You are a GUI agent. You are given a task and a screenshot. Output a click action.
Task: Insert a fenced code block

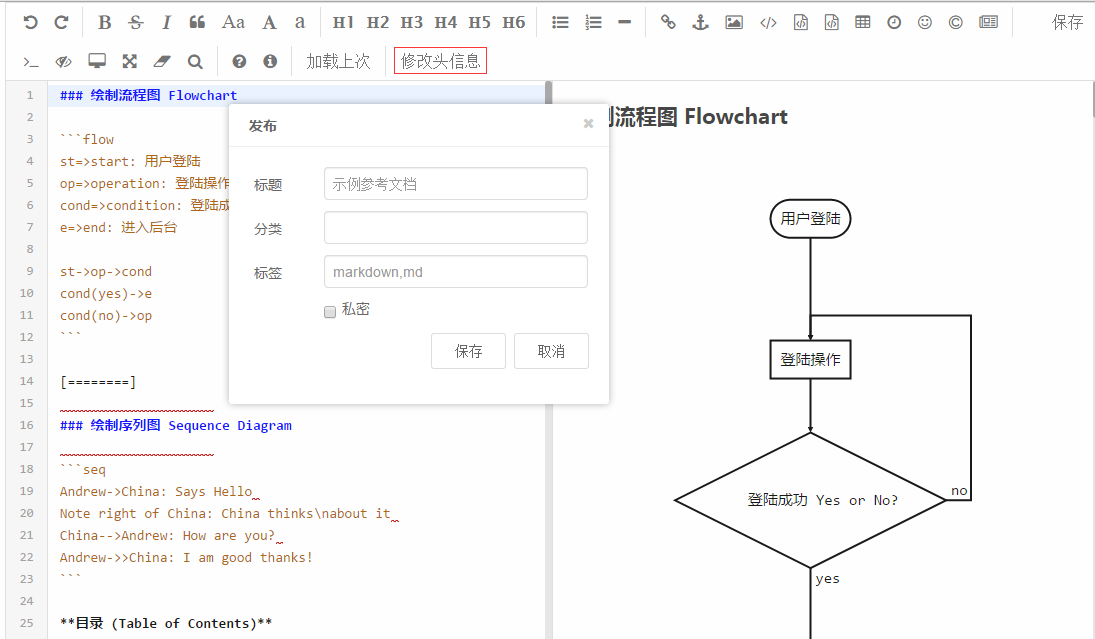point(832,22)
